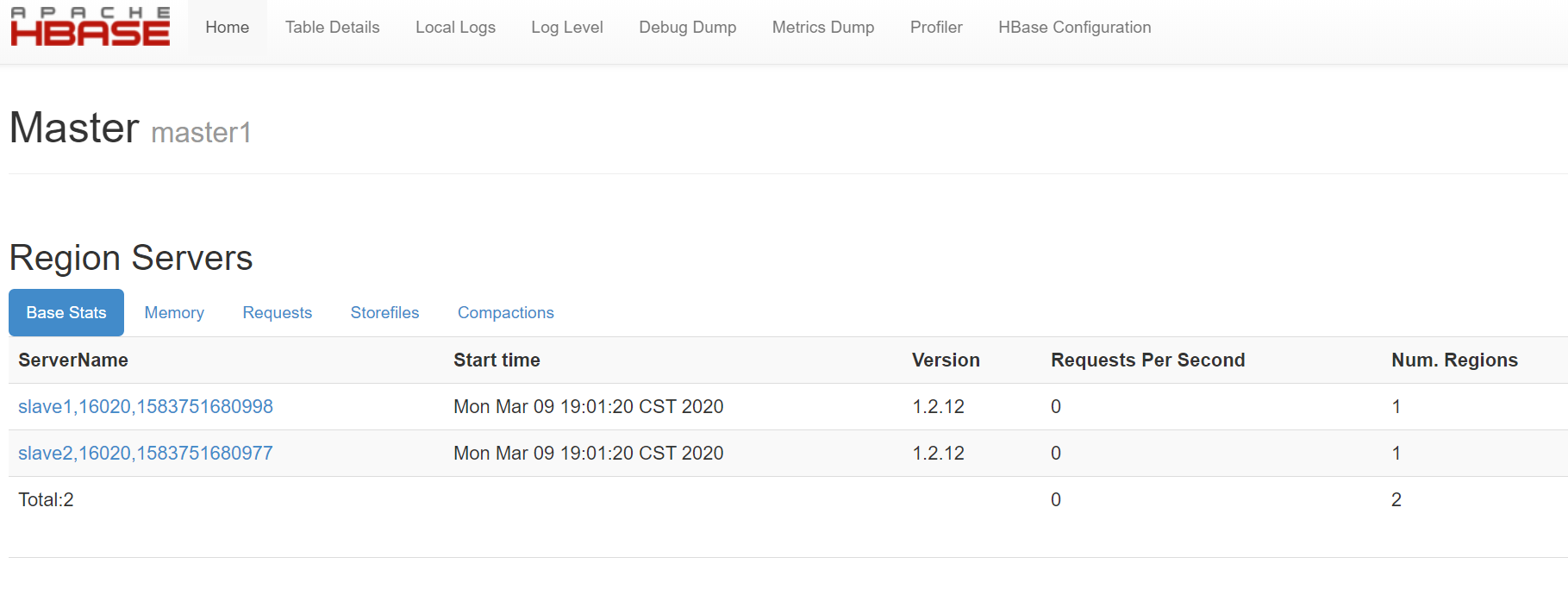Screen dimensions: 1568x589
Task: Open Local Logs in navbar
Action: (x=455, y=28)
